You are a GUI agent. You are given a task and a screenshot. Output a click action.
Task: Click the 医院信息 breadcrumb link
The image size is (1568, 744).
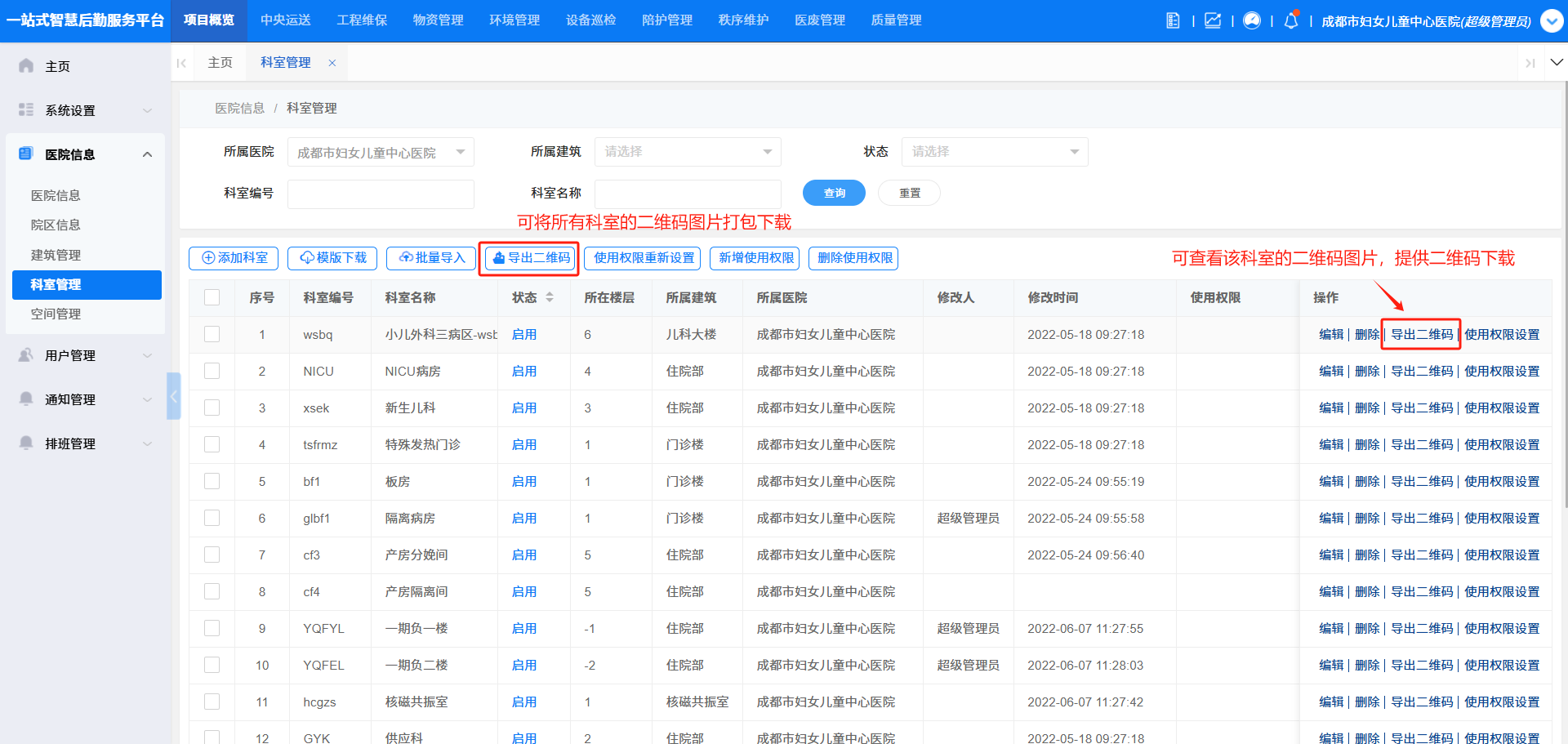pos(240,108)
